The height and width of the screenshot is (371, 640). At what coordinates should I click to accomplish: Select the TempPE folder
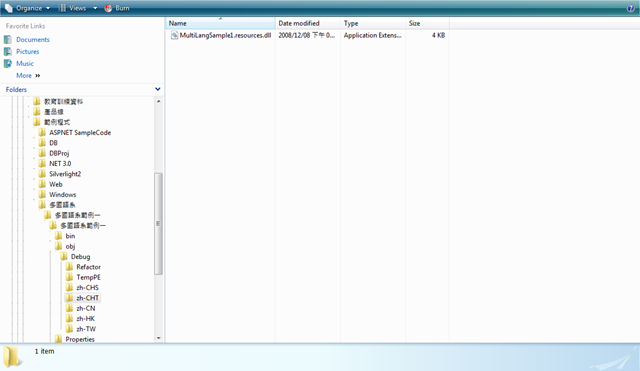(88, 277)
